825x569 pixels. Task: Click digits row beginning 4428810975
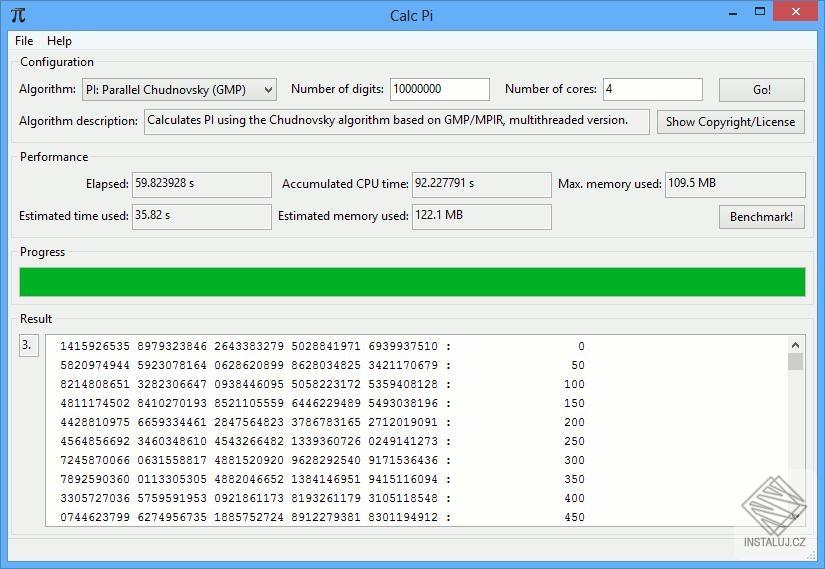[322, 422]
